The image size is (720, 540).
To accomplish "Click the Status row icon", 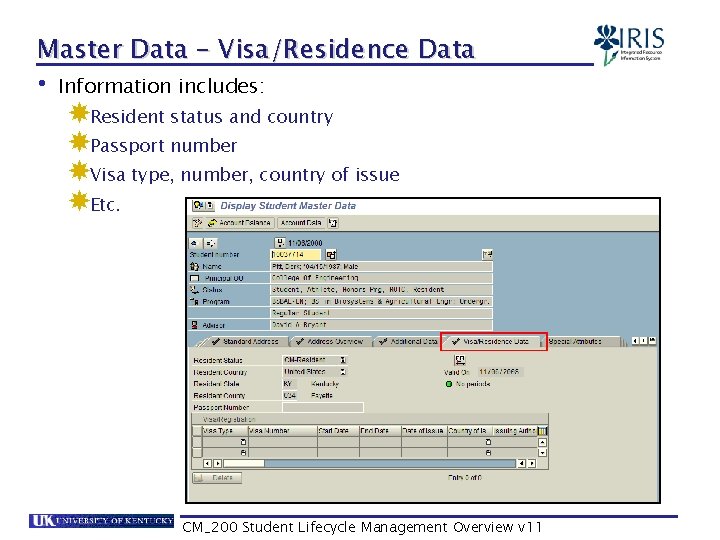I will tap(194, 290).
